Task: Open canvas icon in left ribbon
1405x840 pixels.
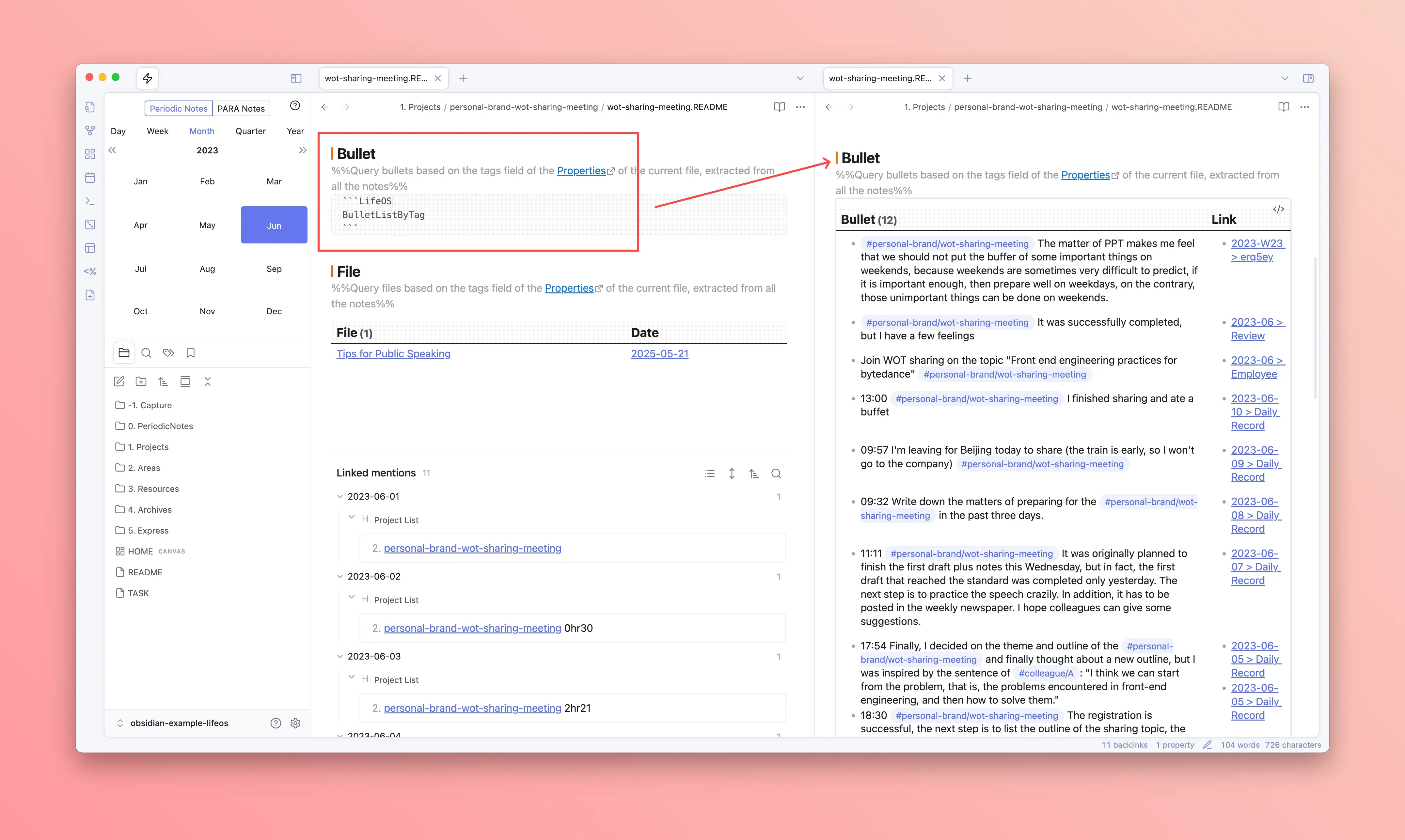Action: [x=90, y=154]
